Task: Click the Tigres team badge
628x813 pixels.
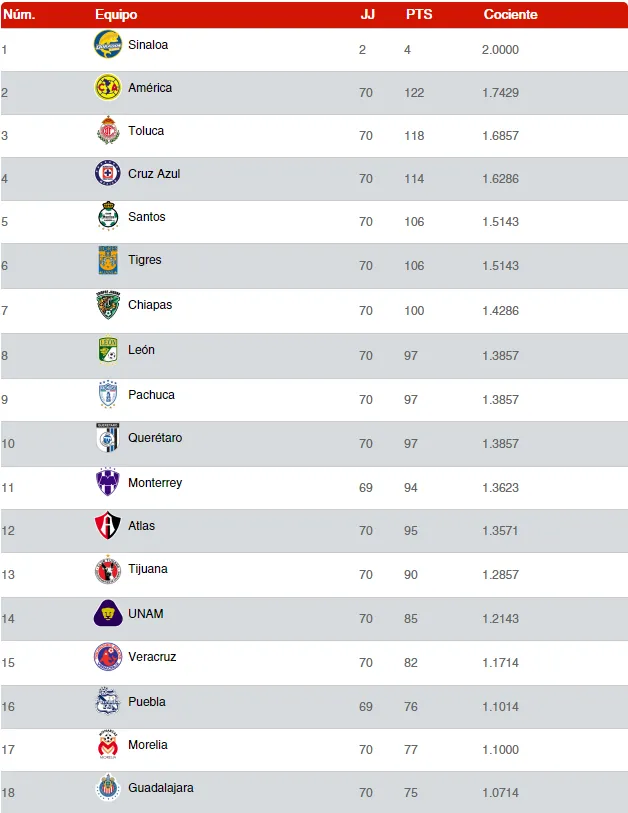Action: [x=108, y=260]
